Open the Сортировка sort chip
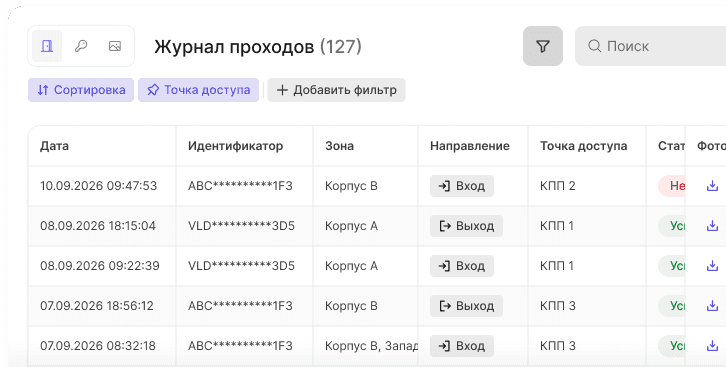Viewport: 726px width, 367px height. tap(81, 90)
